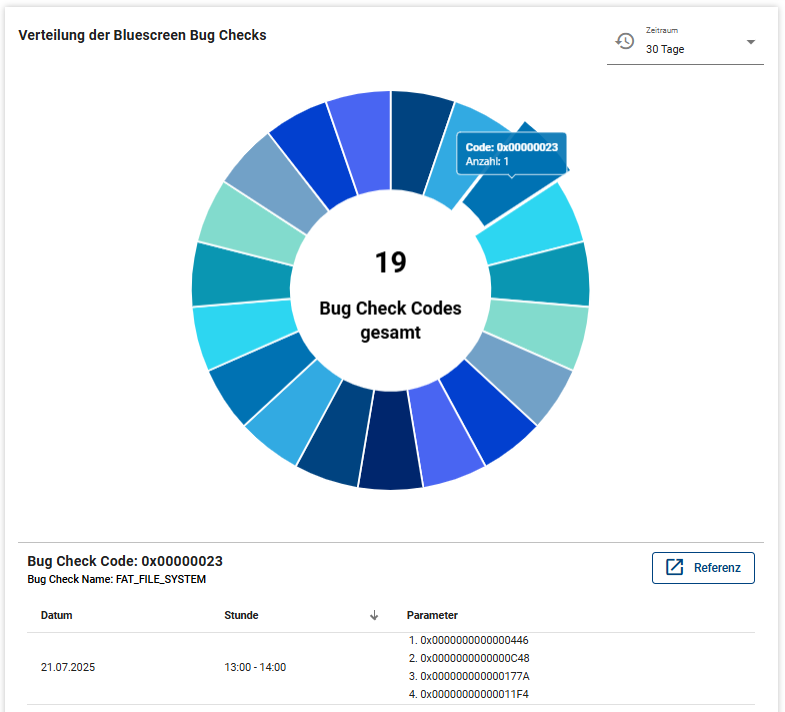Image resolution: width=785 pixels, height=712 pixels.
Task: Click the first parameter value 0x0000000000000446
Action: (x=473, y=639)
